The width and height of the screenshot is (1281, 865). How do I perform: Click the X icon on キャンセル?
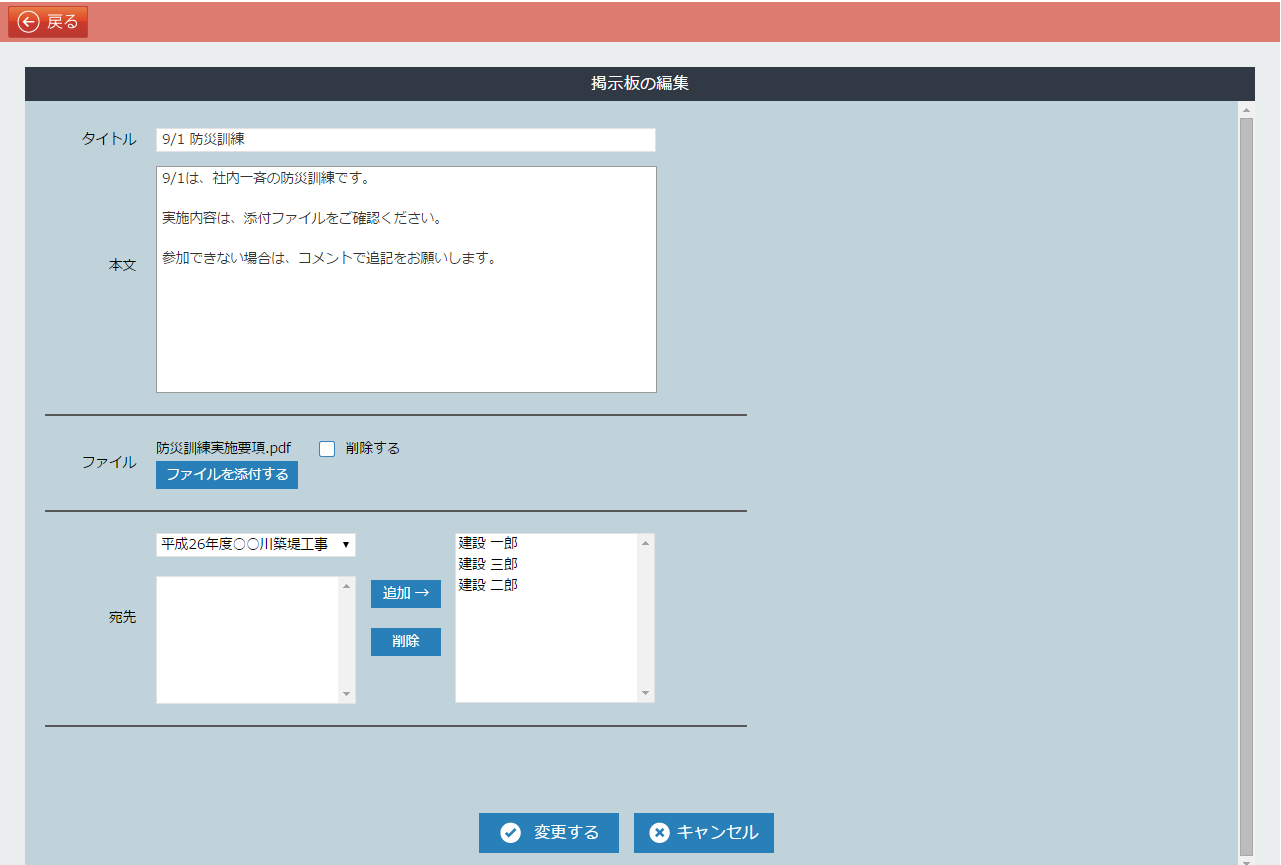659,833
